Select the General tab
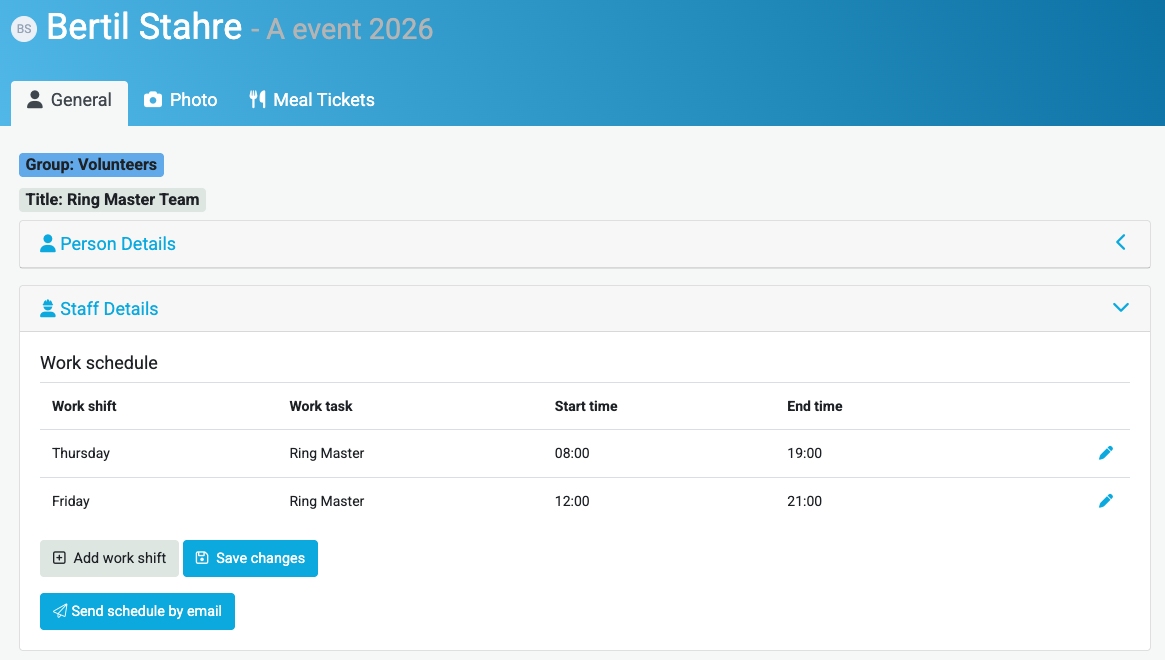Screen dimensions: 1165x660 tap(69, 100)
